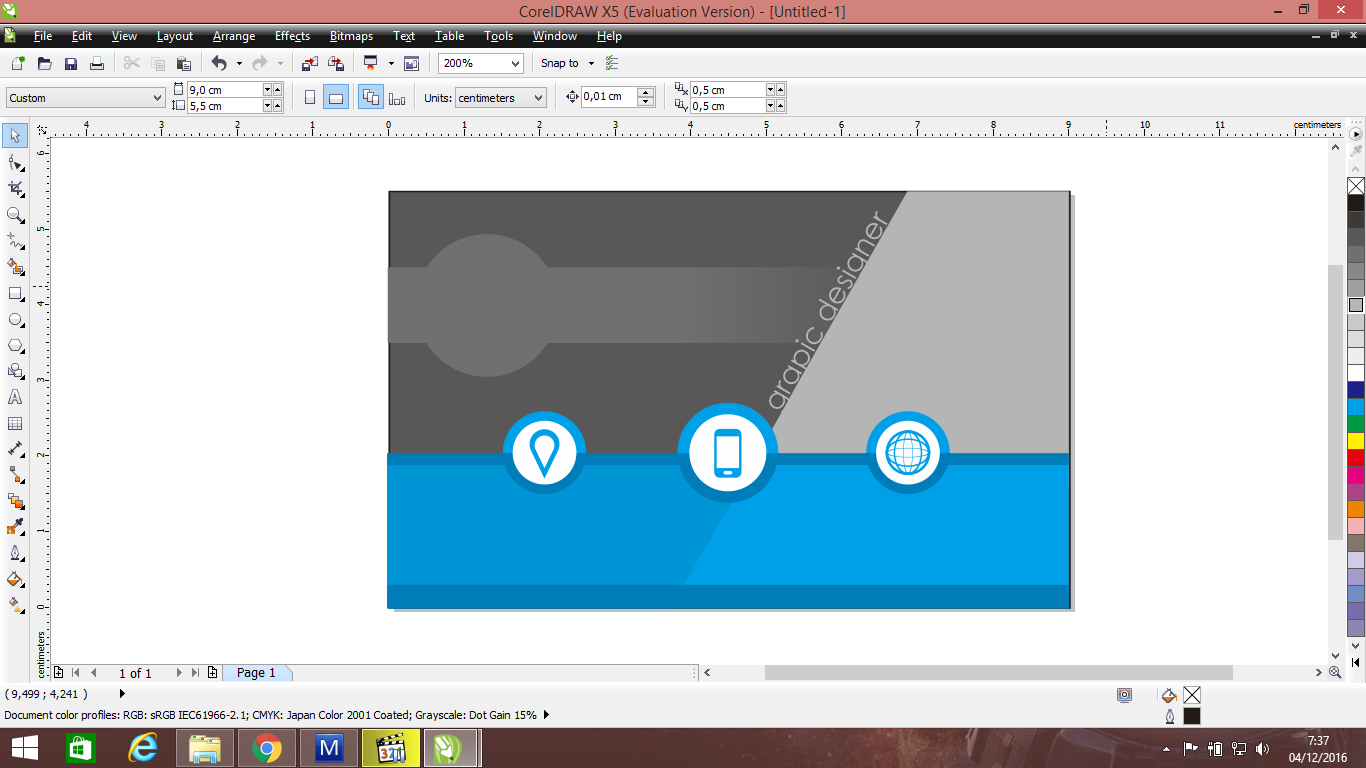The image size is (1366, 768).
Task: Click the Snap to button
Action: (560, 63)
